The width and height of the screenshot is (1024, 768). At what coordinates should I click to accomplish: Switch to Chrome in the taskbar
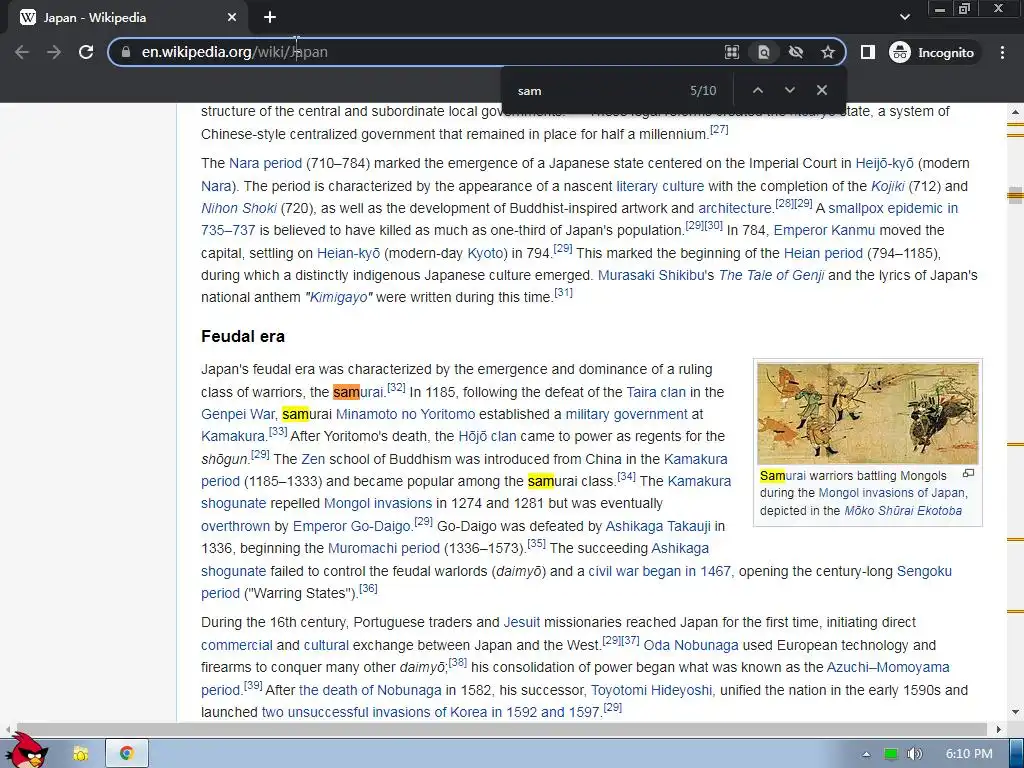tap(127, 754)
